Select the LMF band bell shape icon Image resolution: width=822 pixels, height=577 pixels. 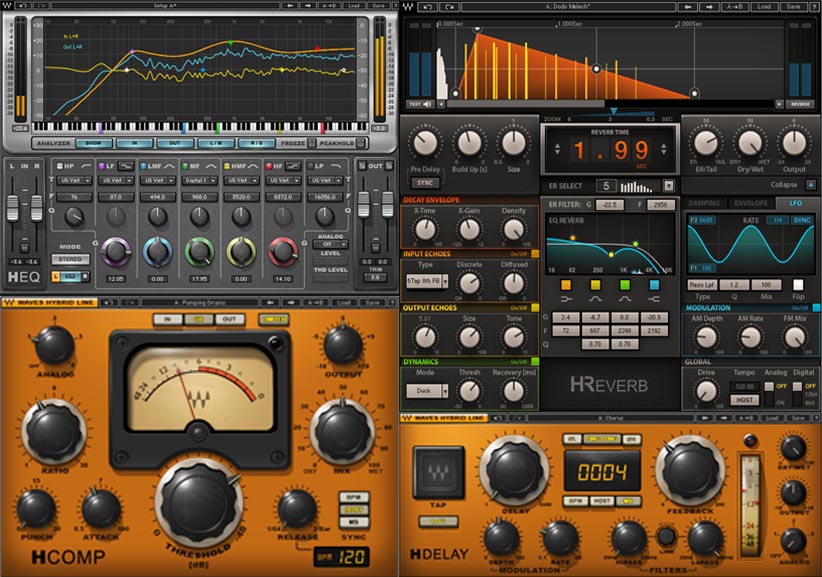click(169, 166)
